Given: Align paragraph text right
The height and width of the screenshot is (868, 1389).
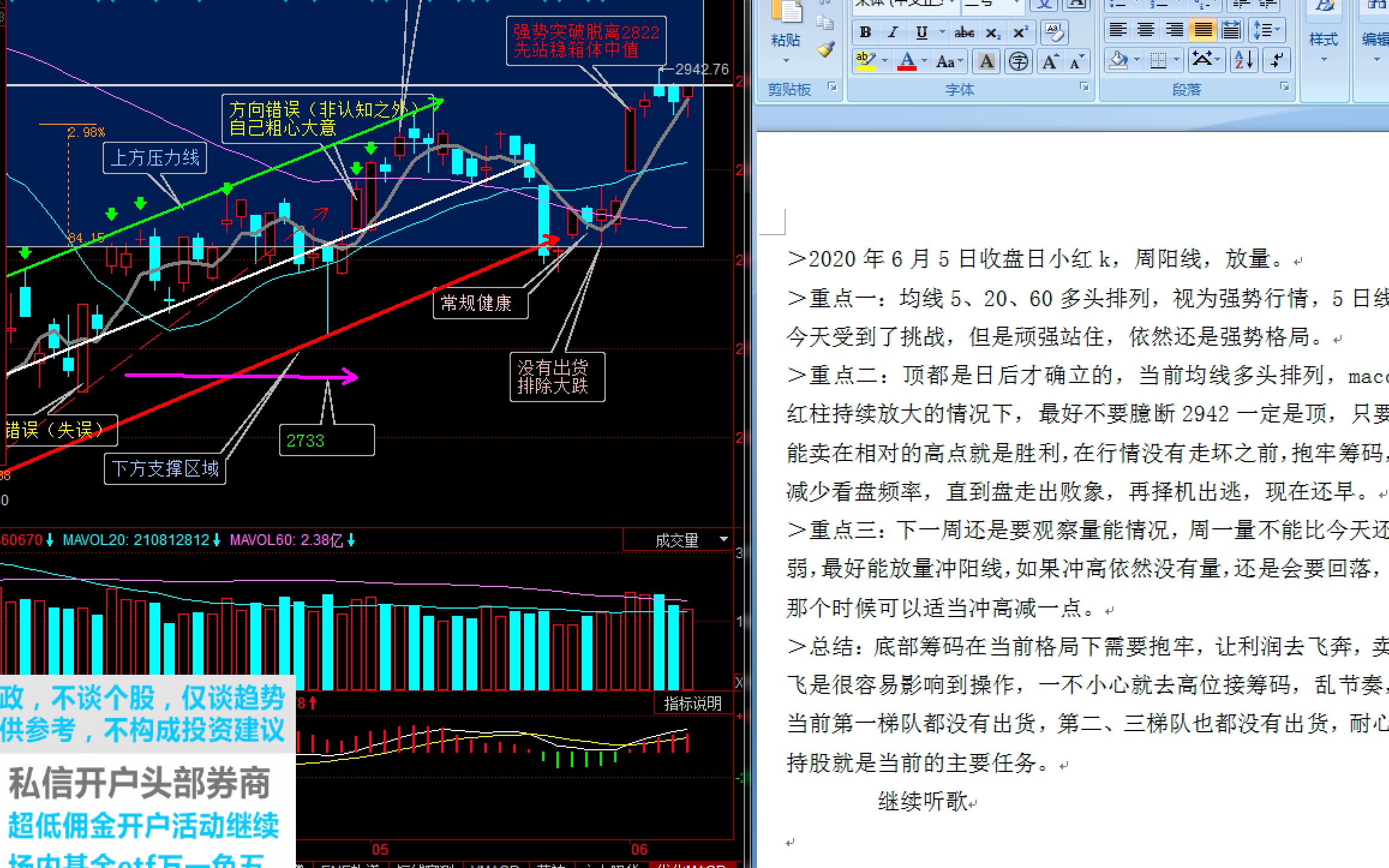Looking at the screenshot, I should 1174,30.
